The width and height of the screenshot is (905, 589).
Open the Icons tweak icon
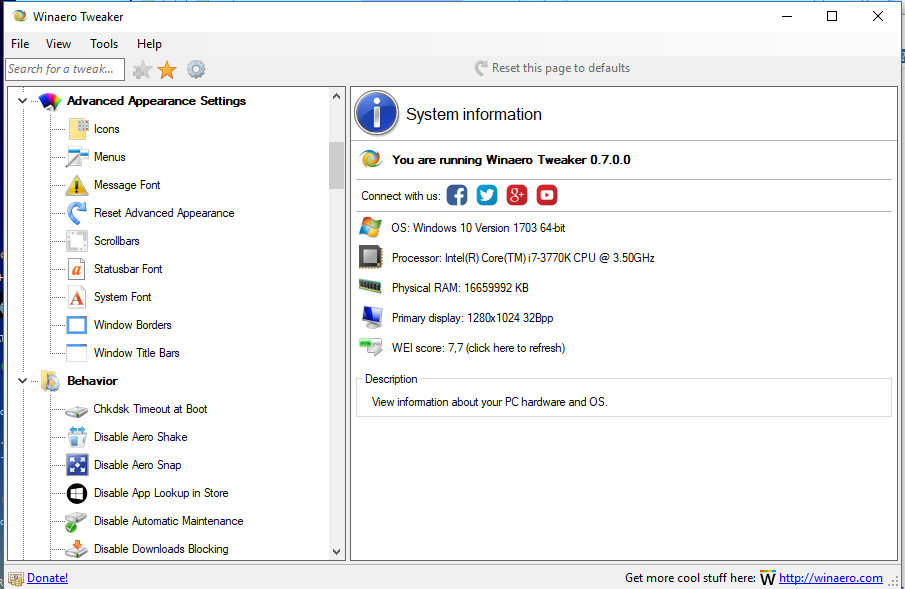(x=78, y=129)
